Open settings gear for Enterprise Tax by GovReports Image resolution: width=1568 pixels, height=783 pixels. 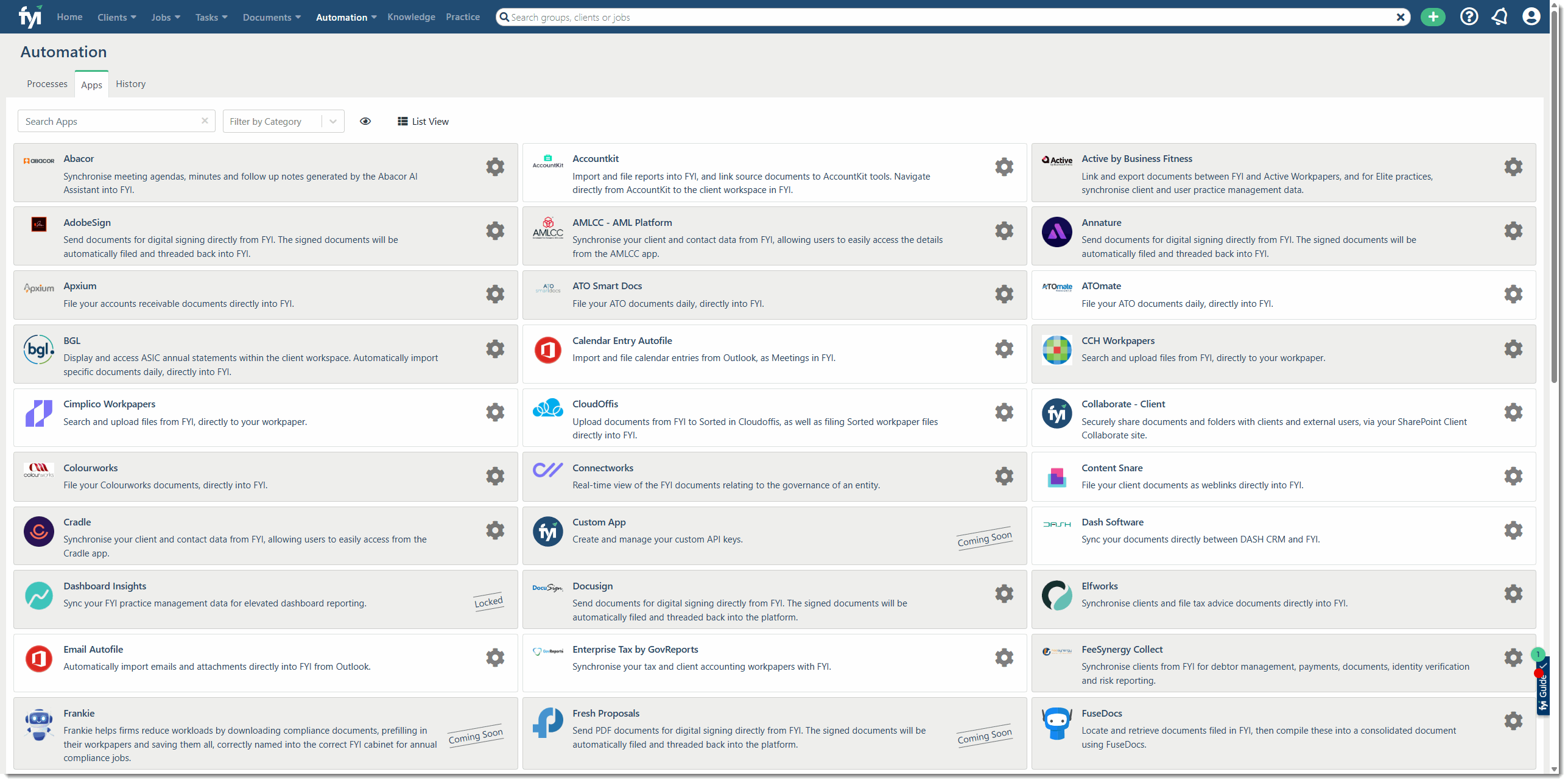click(x=1004, y=658)
